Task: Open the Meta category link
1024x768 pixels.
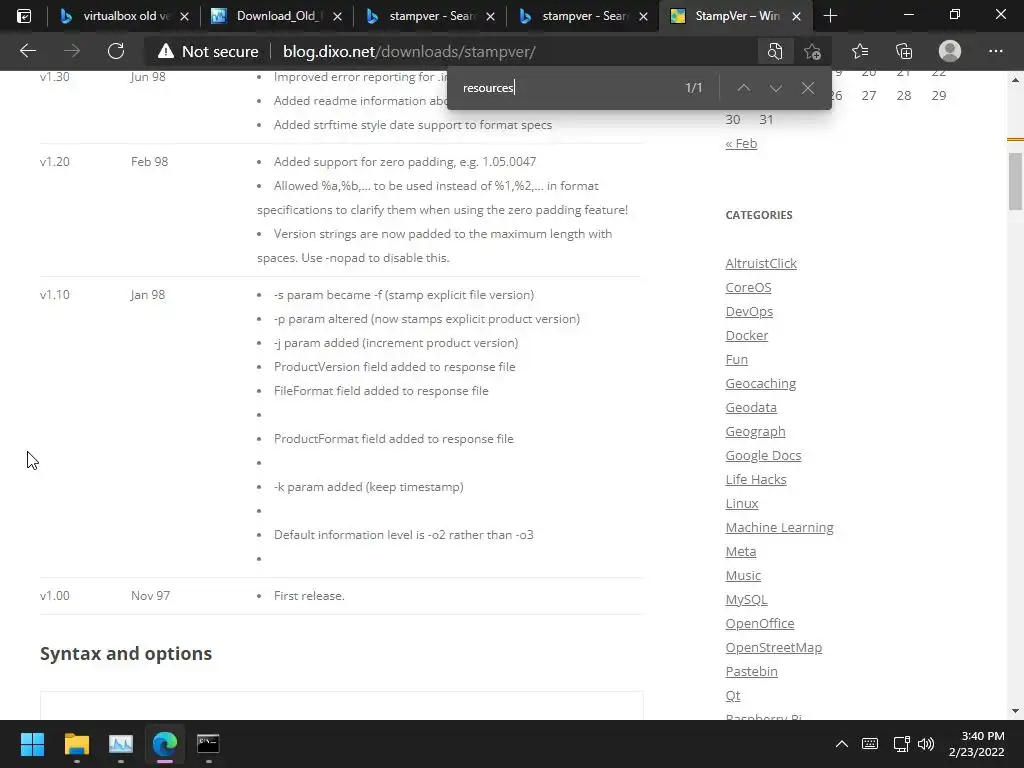Action: tap(741, 551)
